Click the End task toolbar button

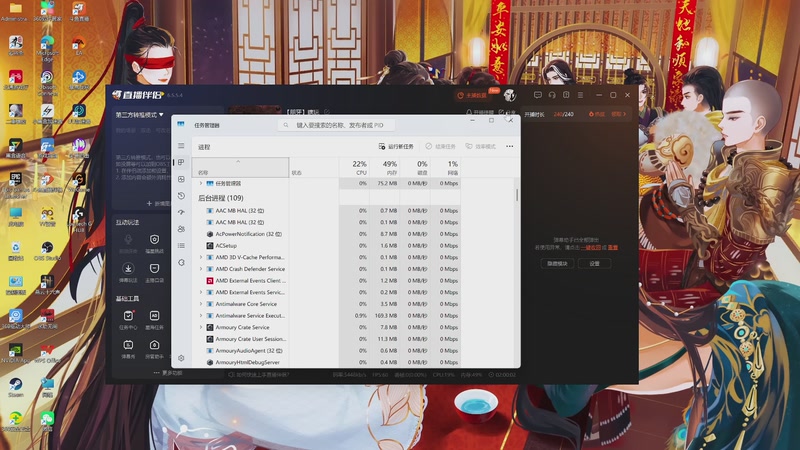pyautogui.click(x=440, y=146)
